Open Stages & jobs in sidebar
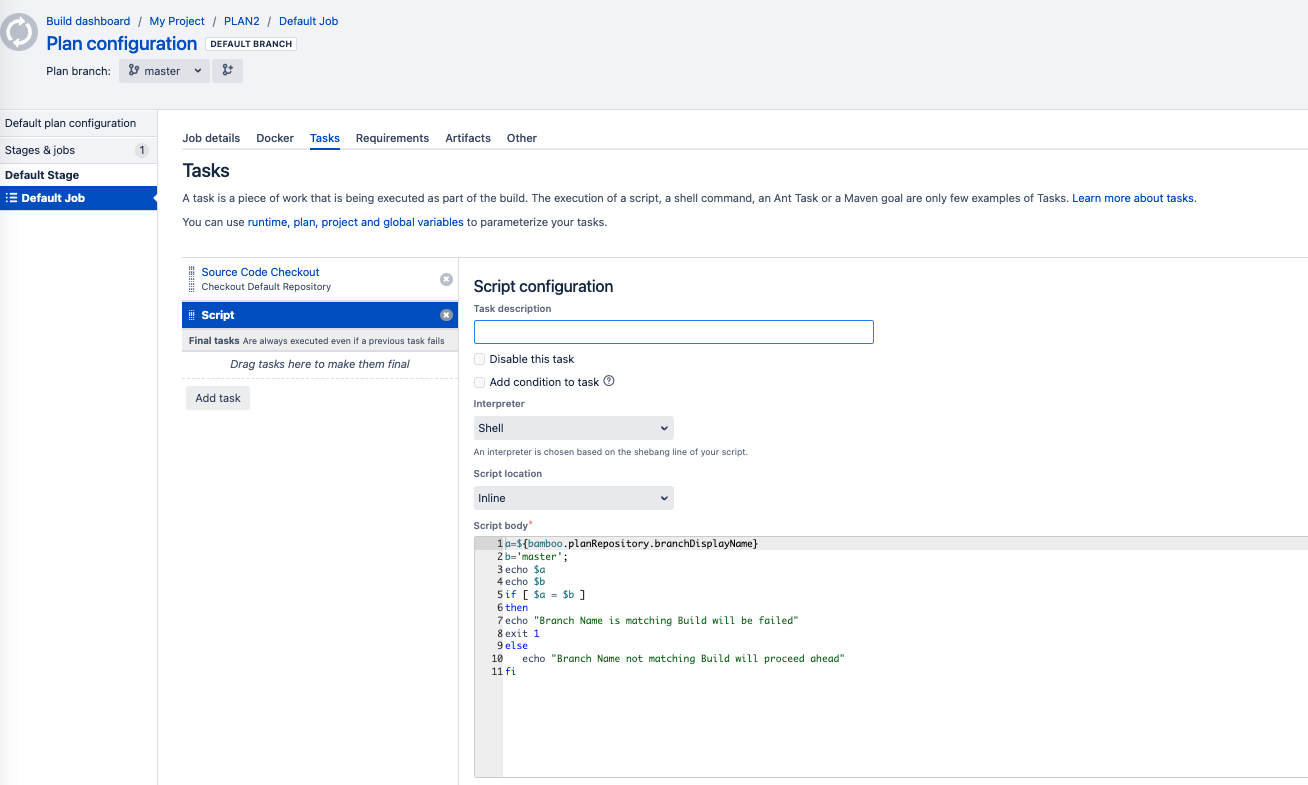The height and width of the screenshot is (785, 1308). [x=79, y=150]
